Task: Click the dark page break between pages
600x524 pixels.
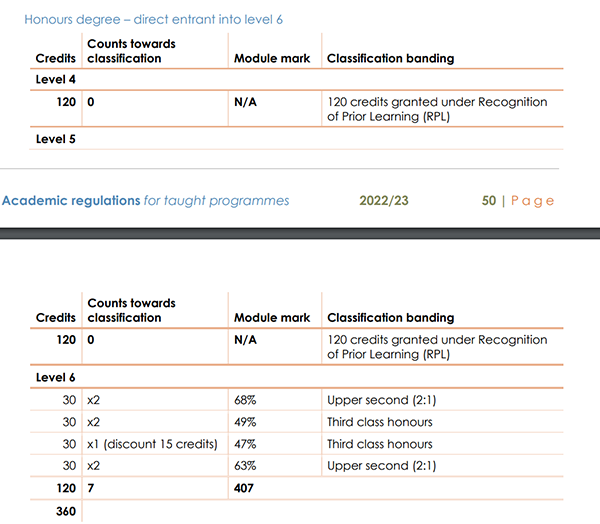Action: pyautogui.click(x=300, y=233)
